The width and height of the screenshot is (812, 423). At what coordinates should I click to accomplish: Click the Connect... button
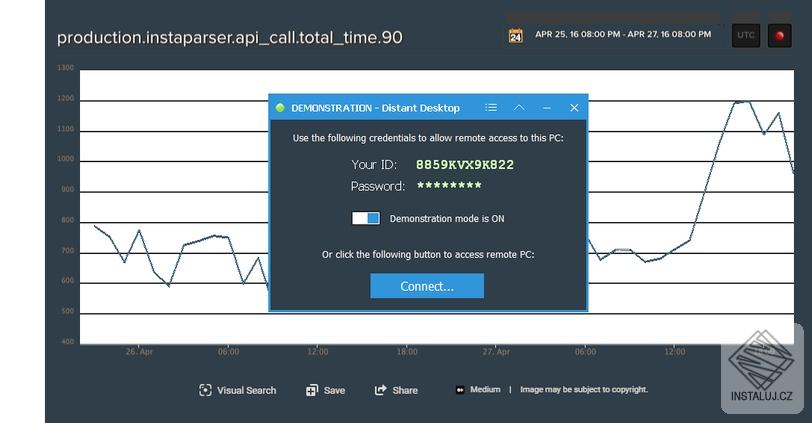pyautogui.click(x=427, y=286)
